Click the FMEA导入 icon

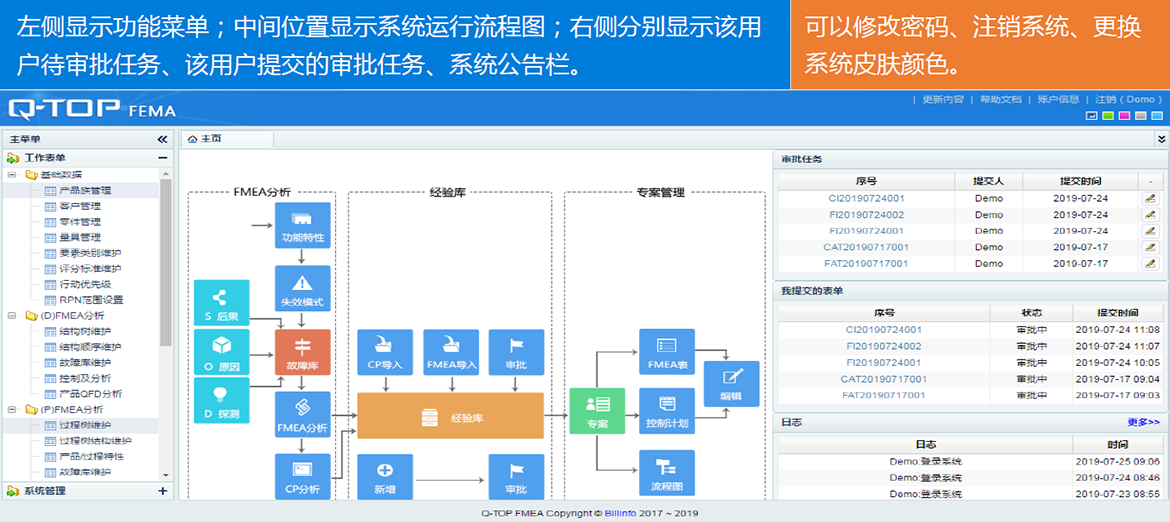pos(451,352)
